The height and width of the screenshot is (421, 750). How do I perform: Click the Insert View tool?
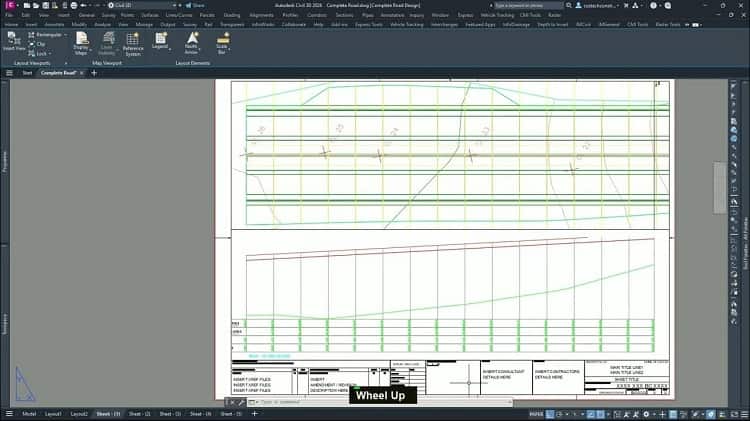(x=14, y=41)
